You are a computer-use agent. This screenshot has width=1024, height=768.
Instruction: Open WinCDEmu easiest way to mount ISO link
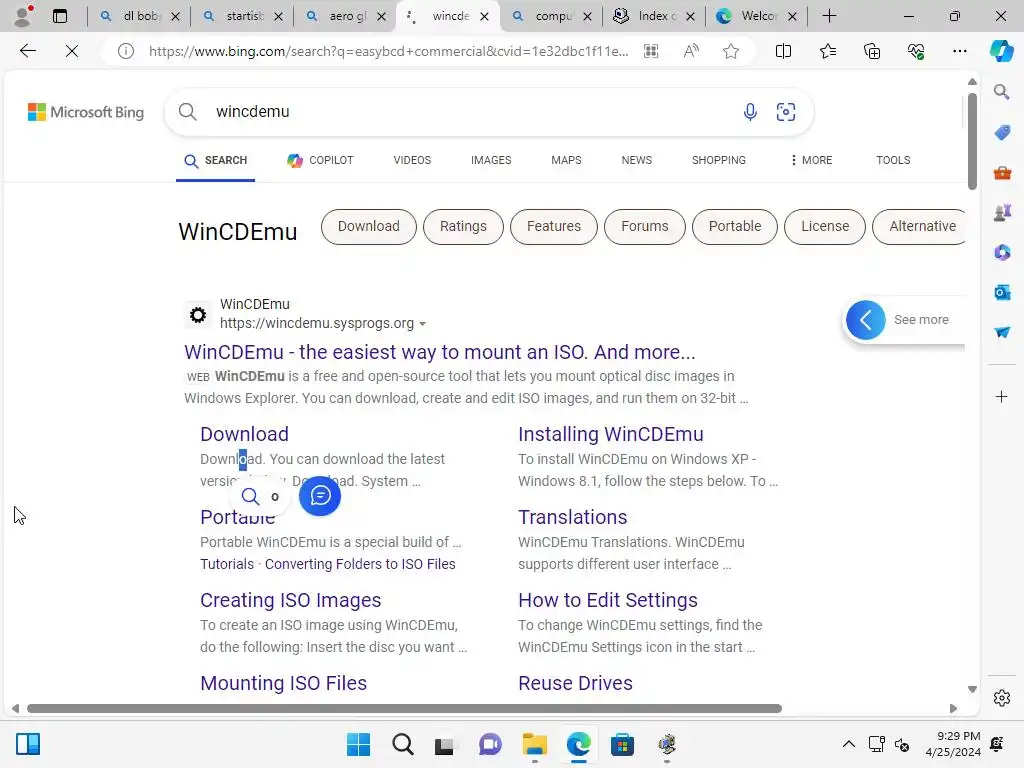(x=440, y=352)
